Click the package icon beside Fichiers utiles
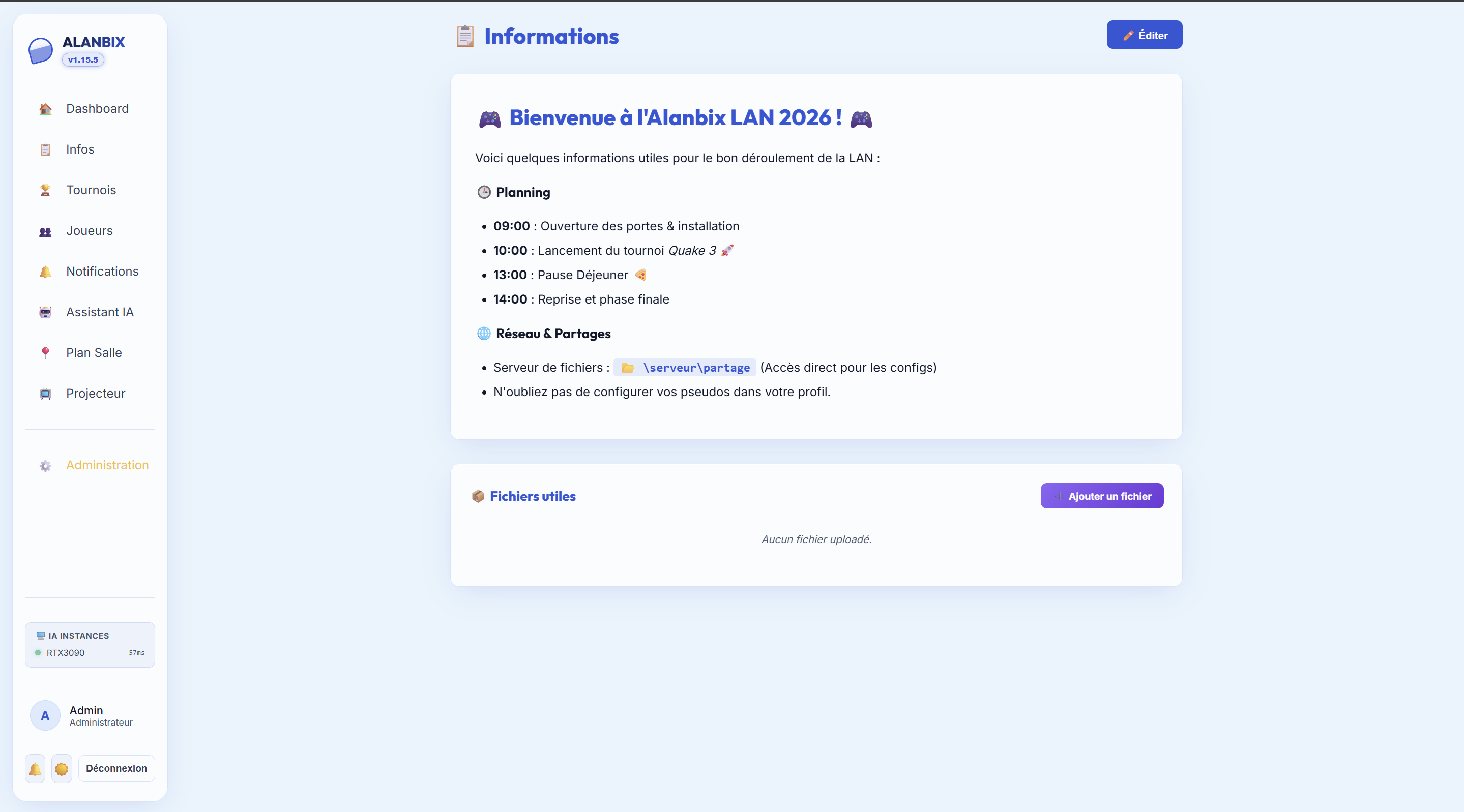1464x812 pixels. click(x=478, y=497)
